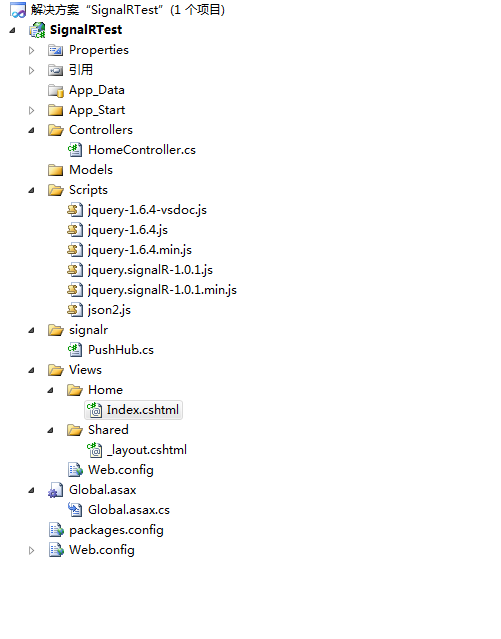Collapse the signalr folder
This screenshot has width=501, height=639.
click(x=31, y=331)
